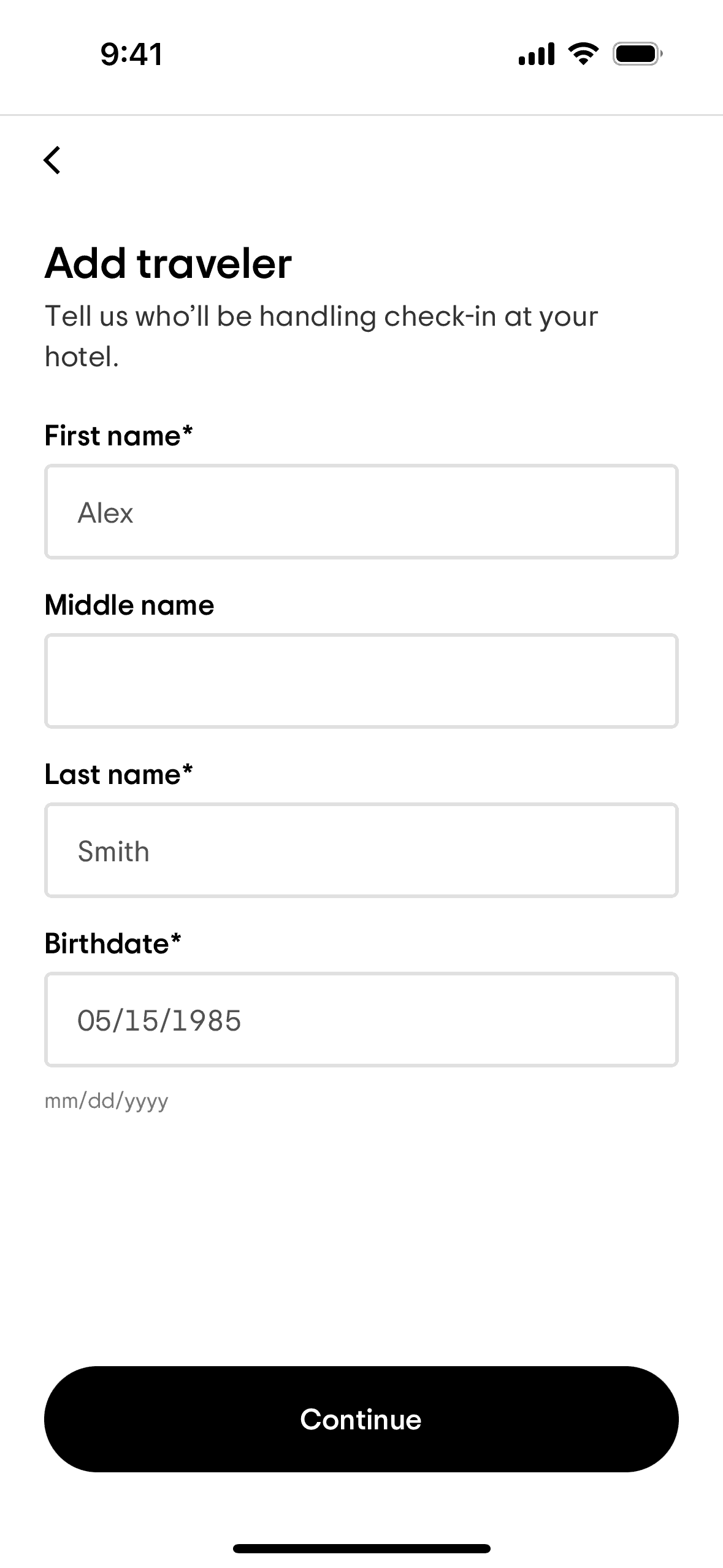Screen dimensions: 723x1568
Task: Tap the "Middle name" field label
Action: (129, 605)
